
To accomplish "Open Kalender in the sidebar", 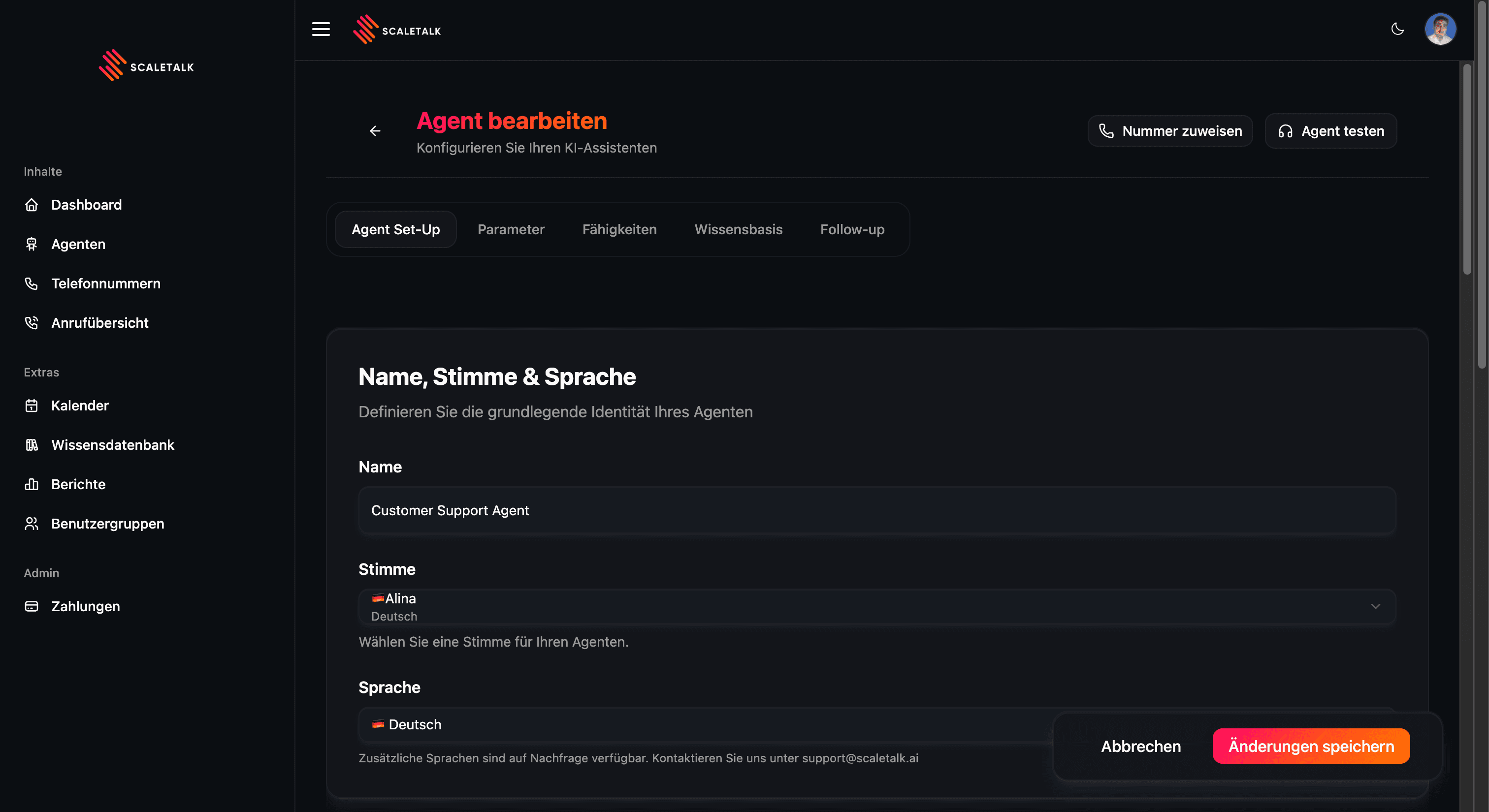I will [80, 406].
